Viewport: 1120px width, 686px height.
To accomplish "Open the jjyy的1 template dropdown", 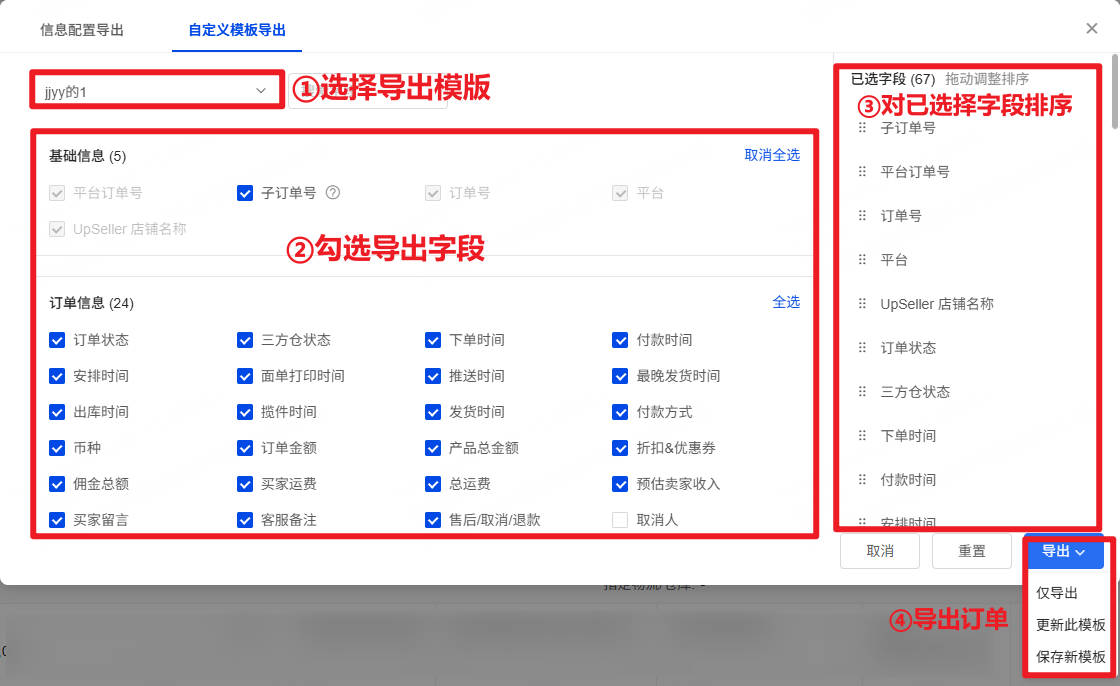I will pyautogui.click(x=155, y=91).
